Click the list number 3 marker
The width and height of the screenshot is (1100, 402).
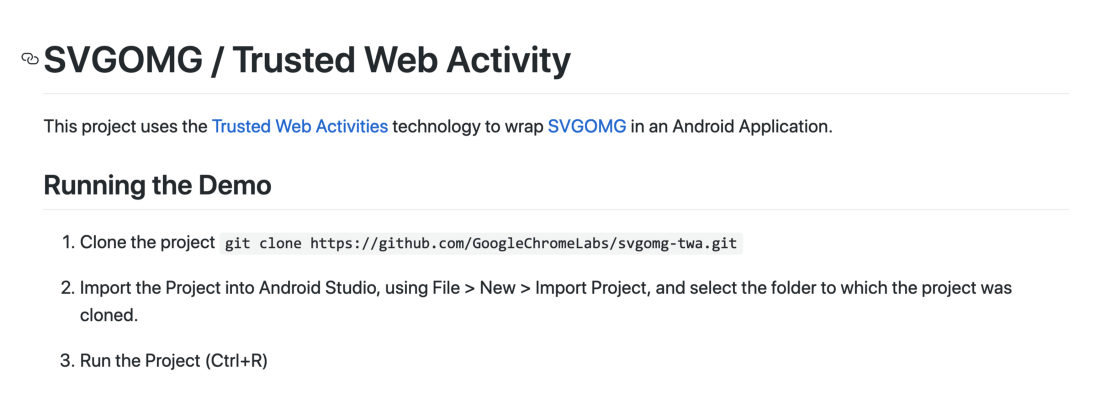click(67, 360)
